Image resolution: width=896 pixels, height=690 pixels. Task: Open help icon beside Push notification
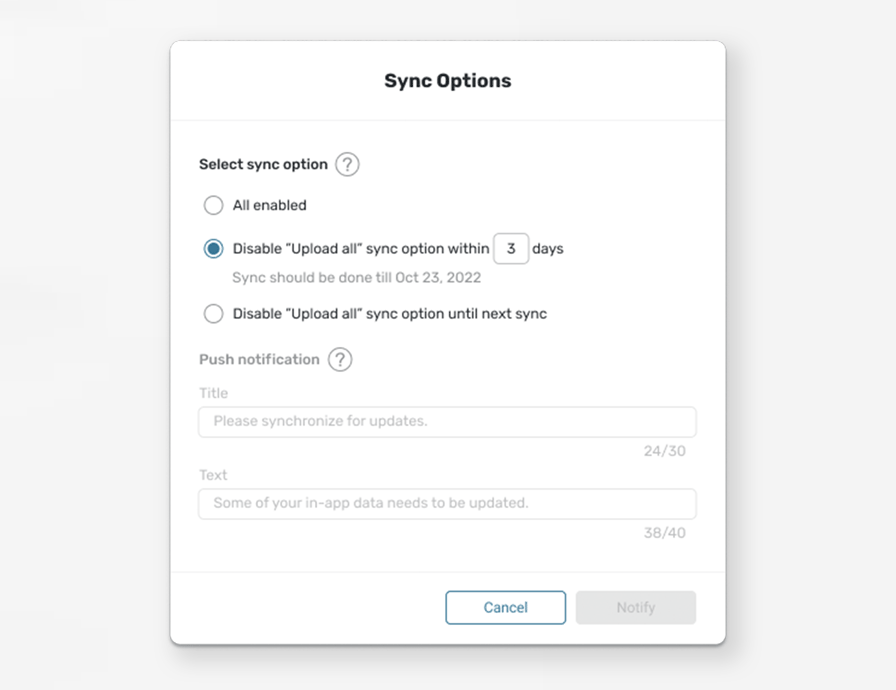point(340,360)
